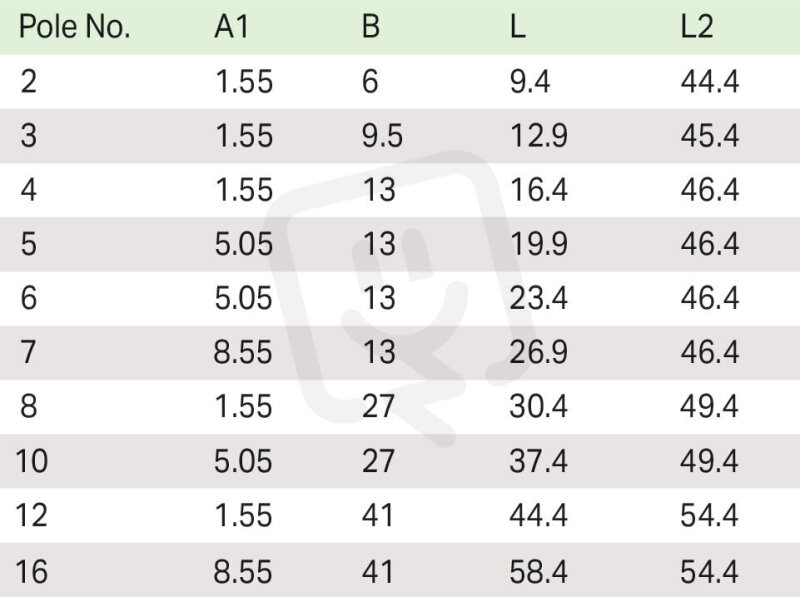Click B value 9.5 for pole 3

point(382,136)
